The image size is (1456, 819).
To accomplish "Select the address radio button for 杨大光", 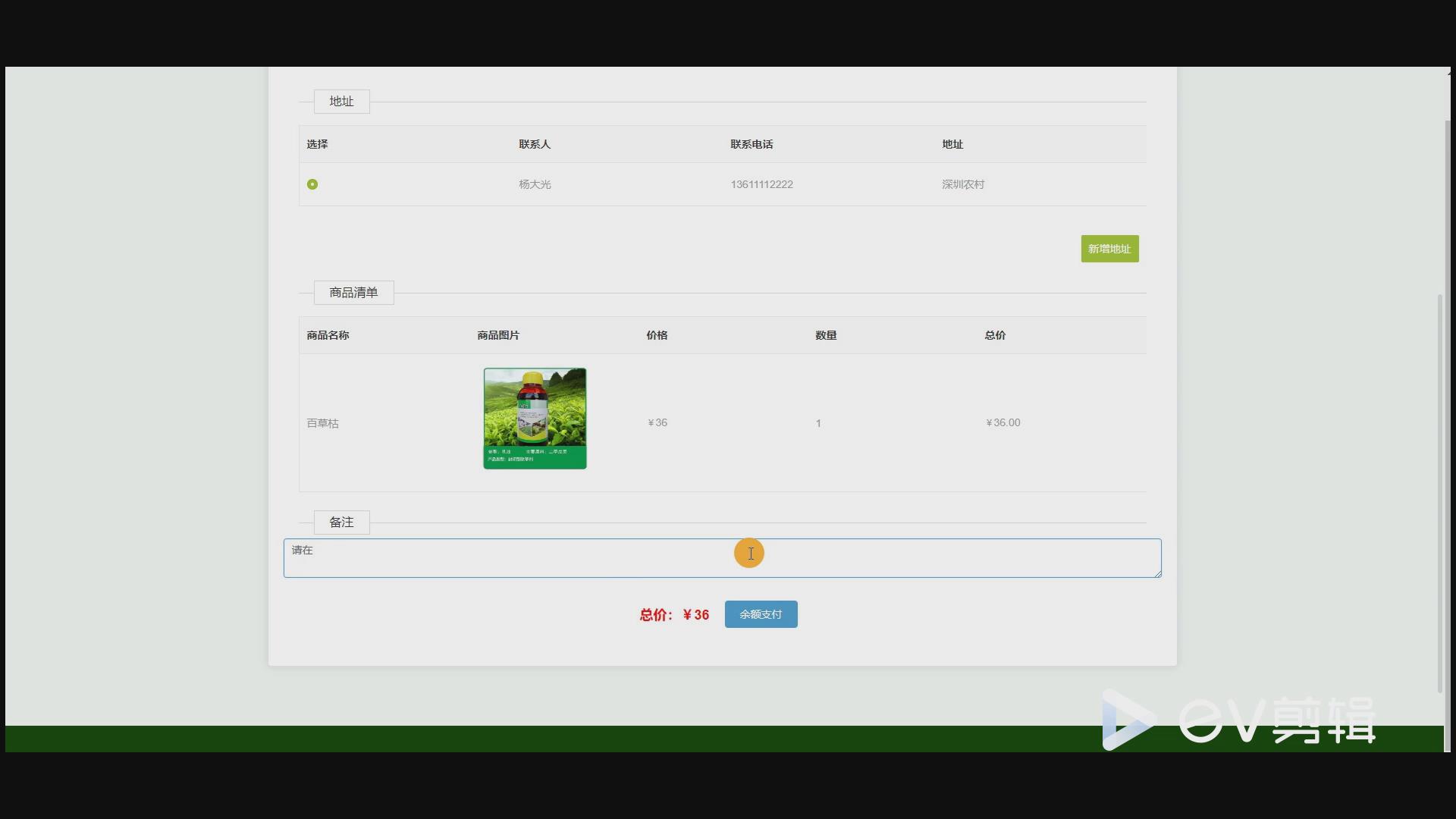I will click(312, 184).
